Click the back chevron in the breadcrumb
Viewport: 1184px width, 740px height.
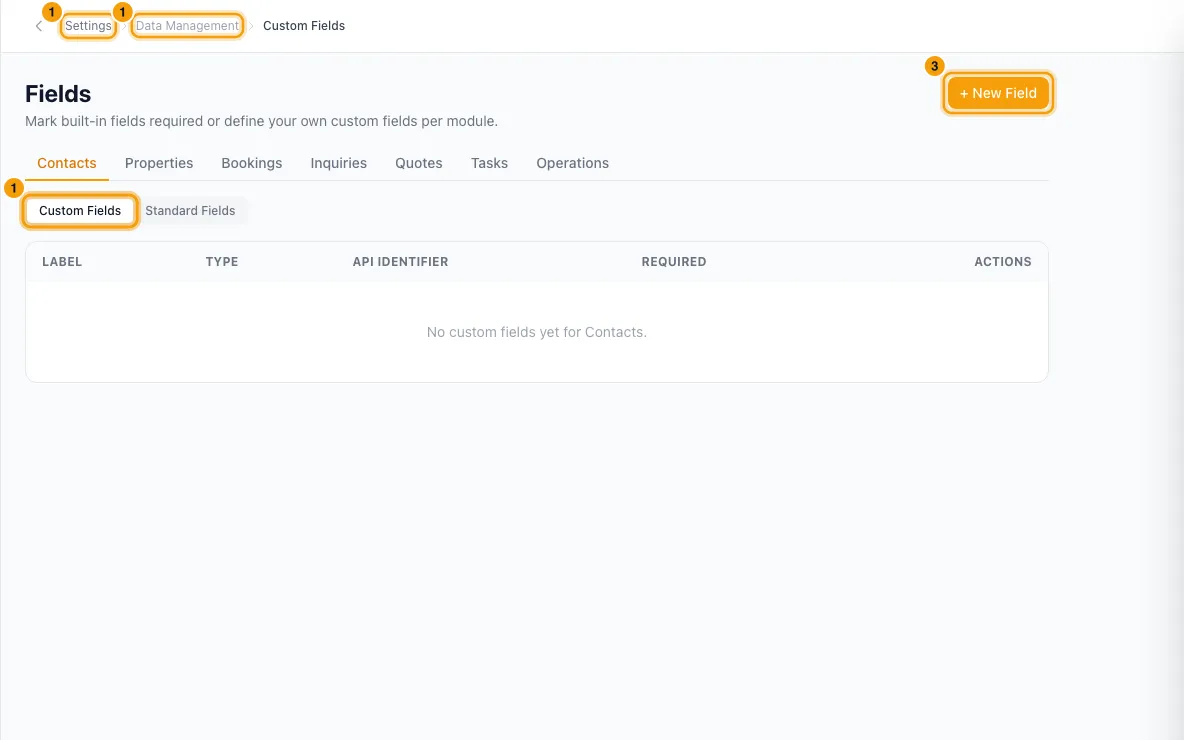pos(39,26)
